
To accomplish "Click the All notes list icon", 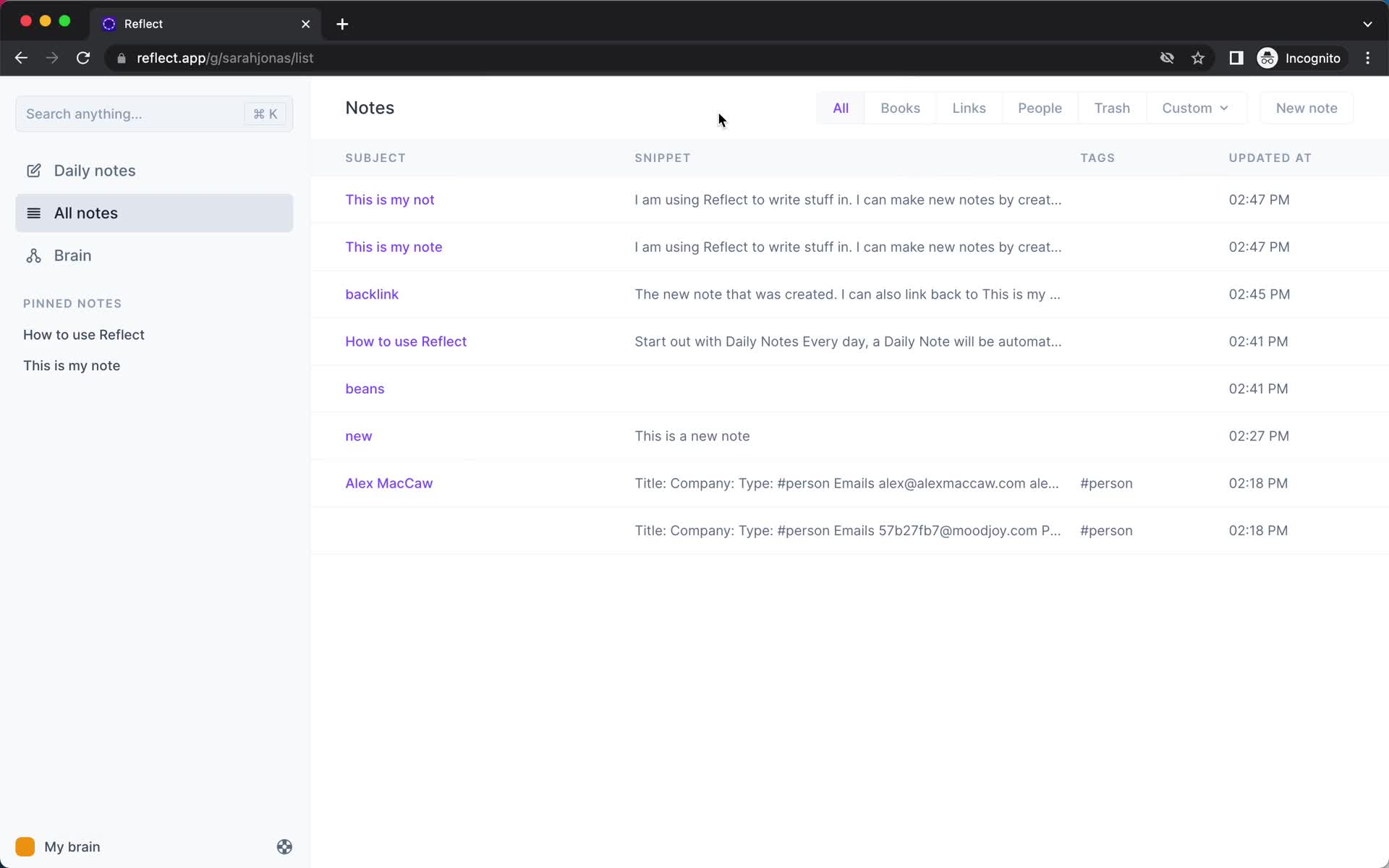I will (x=33, y=212).
